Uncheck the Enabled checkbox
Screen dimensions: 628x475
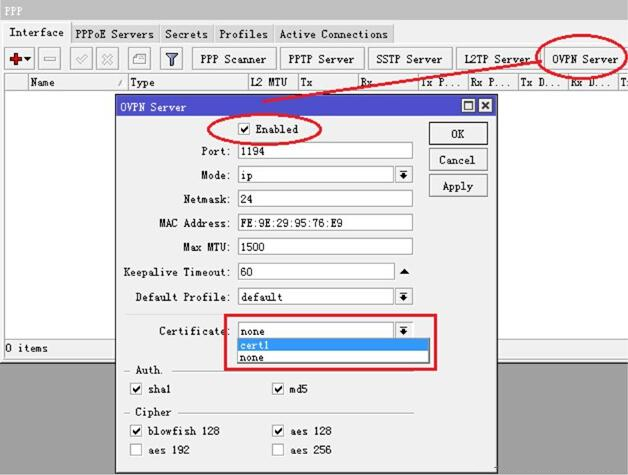[245, 130]
